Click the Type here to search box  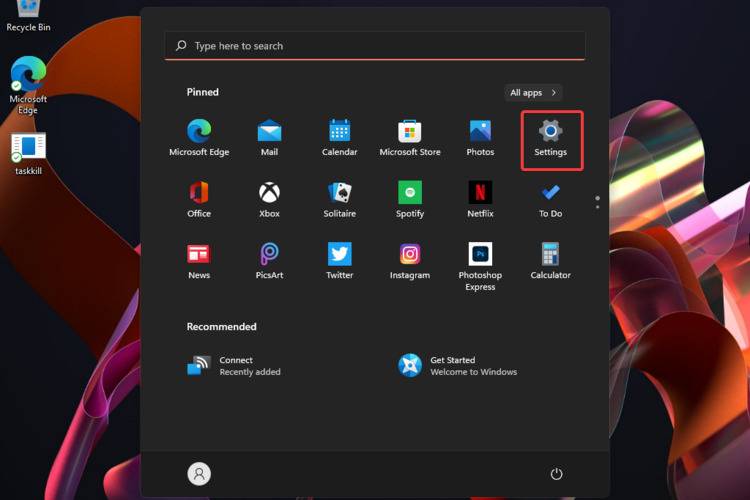[375, 46]
